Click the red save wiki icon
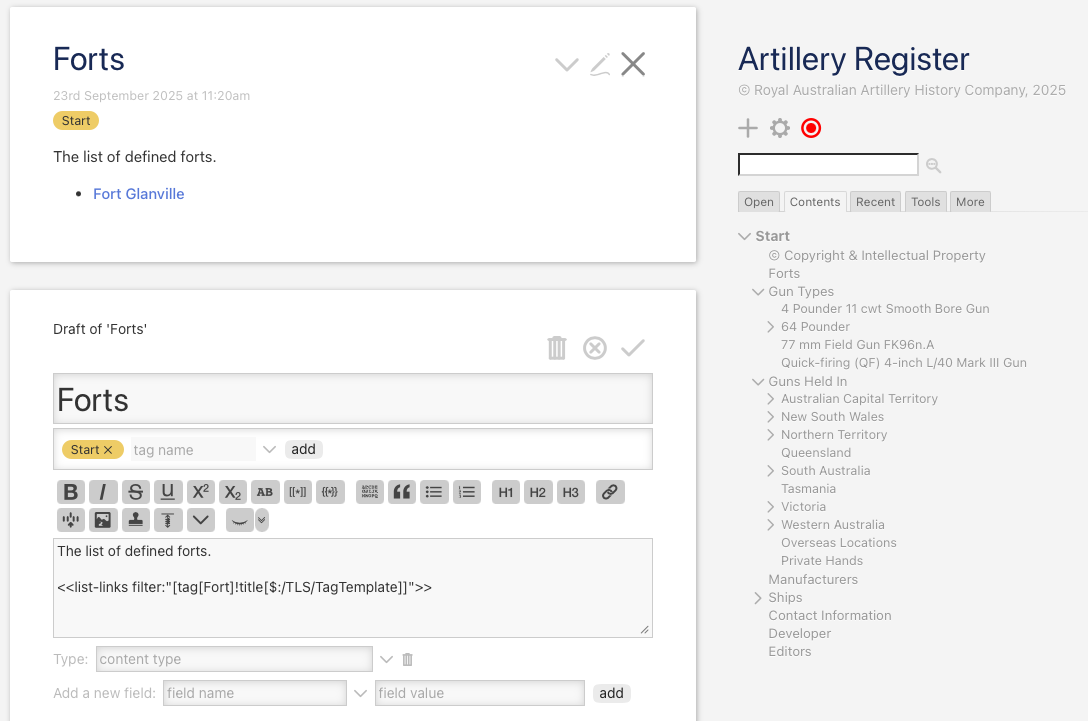 point(811,128)
